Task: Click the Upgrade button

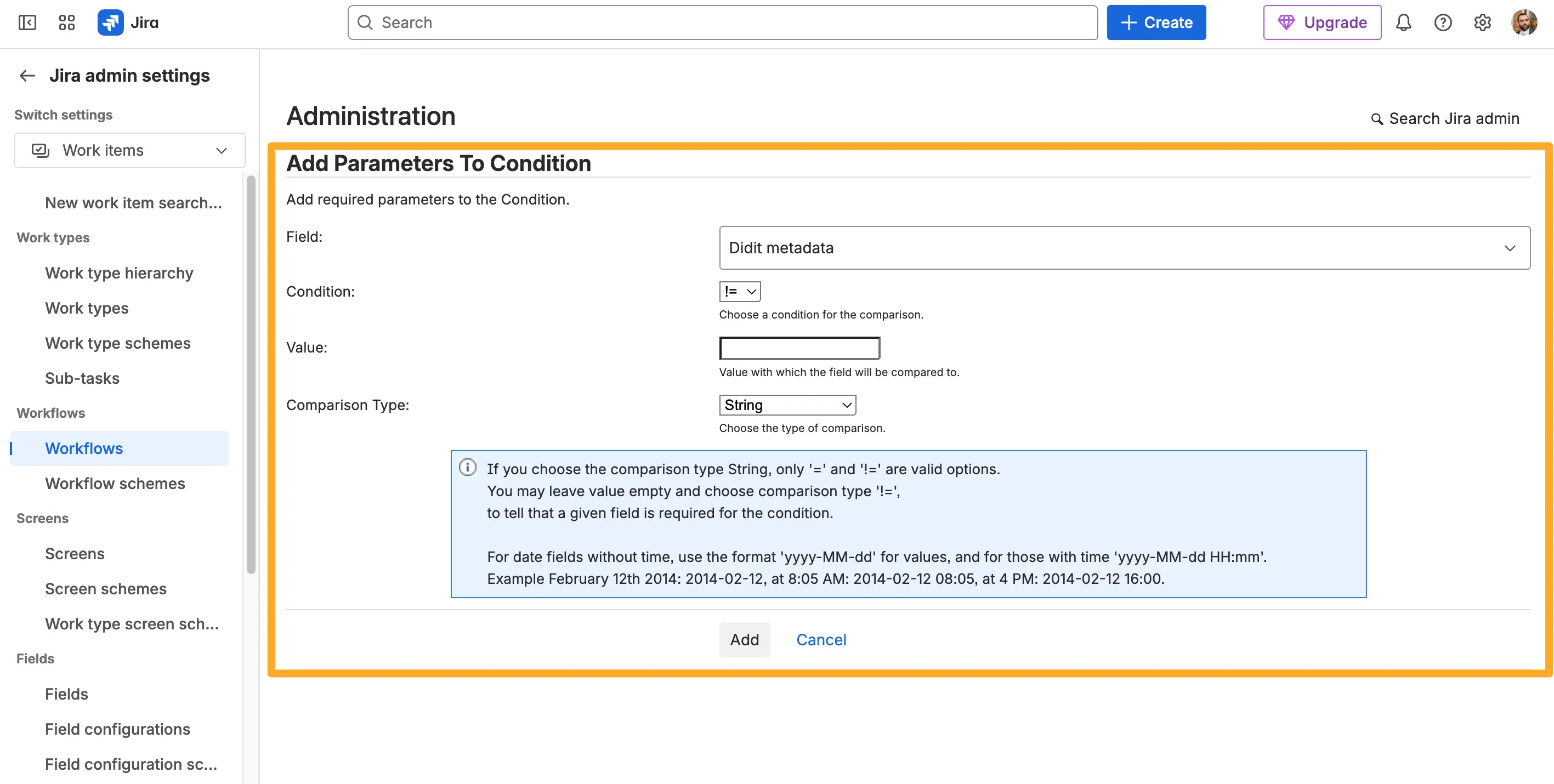Action: point(1322,22)
